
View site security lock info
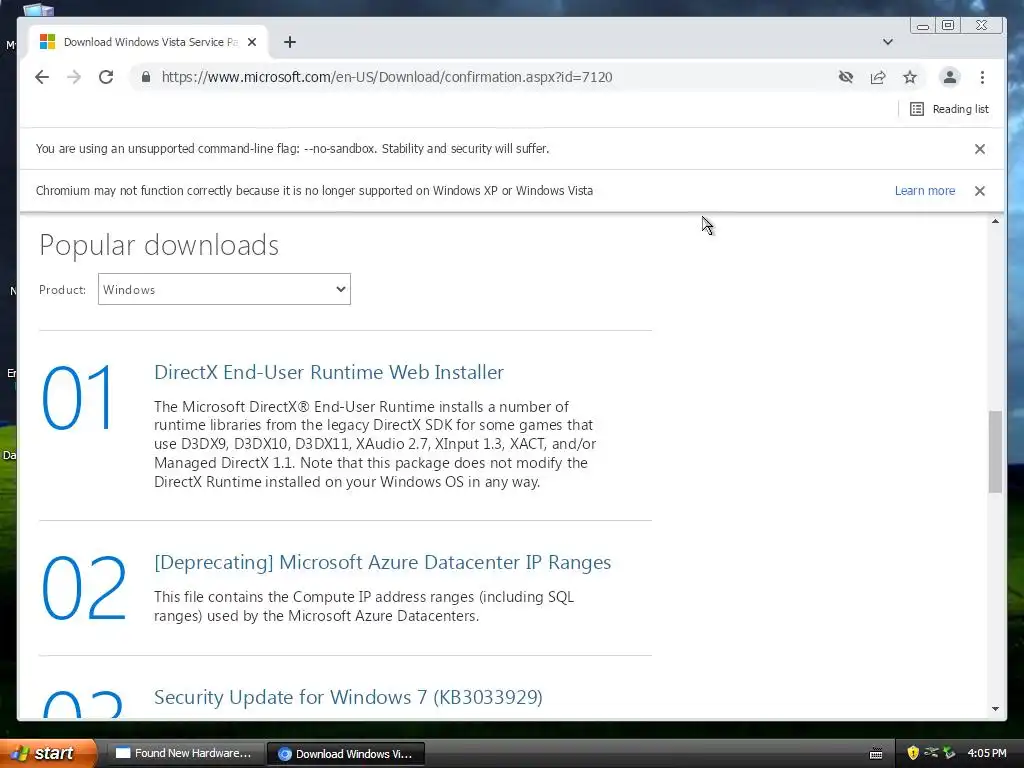146,77
